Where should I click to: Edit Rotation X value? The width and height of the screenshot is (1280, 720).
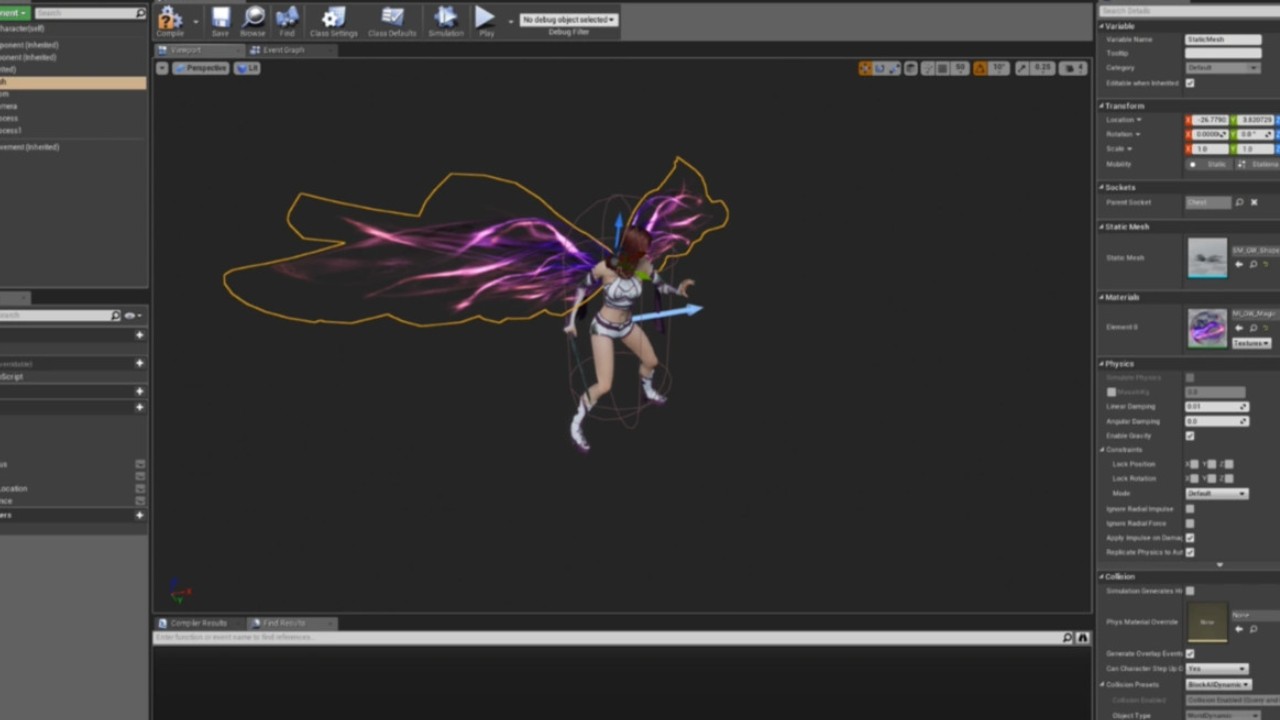tap(1209, 134)
